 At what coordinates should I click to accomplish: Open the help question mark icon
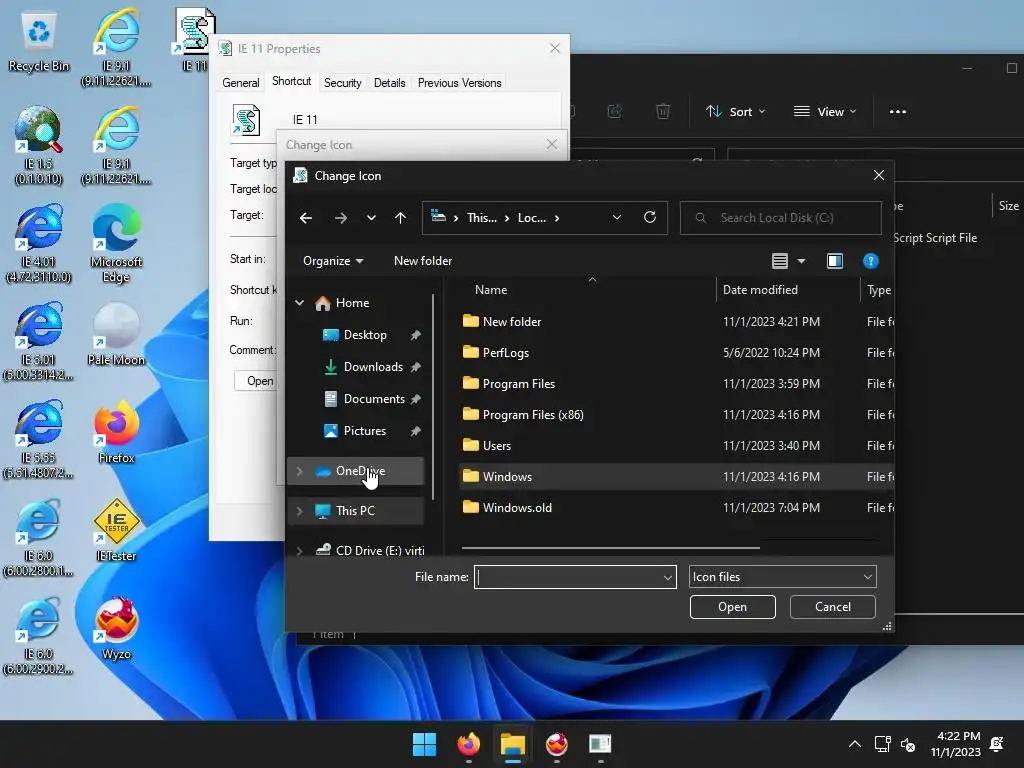point(871,261)
